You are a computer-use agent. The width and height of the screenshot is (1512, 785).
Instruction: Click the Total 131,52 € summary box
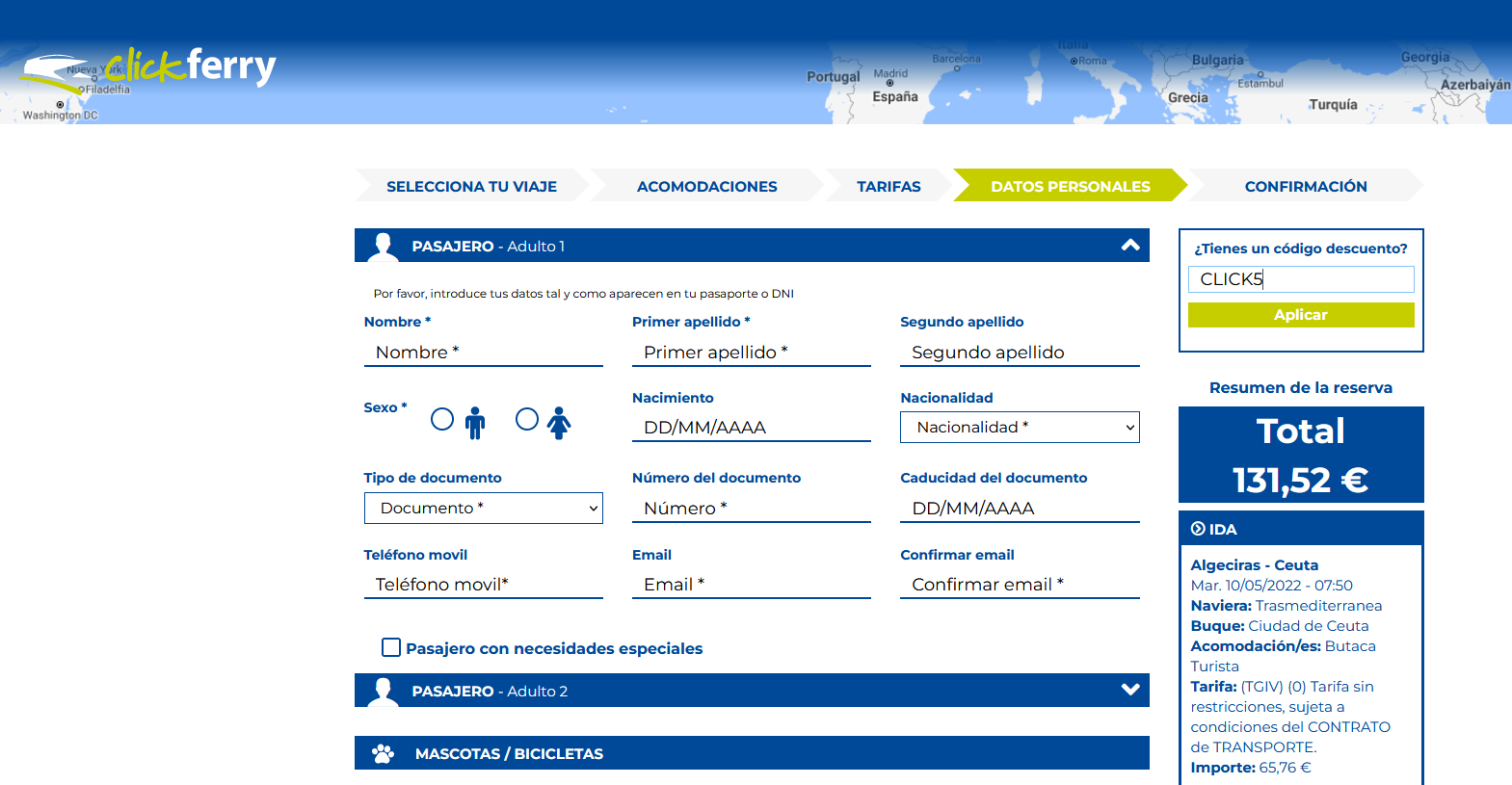(x=1301, y=455)
